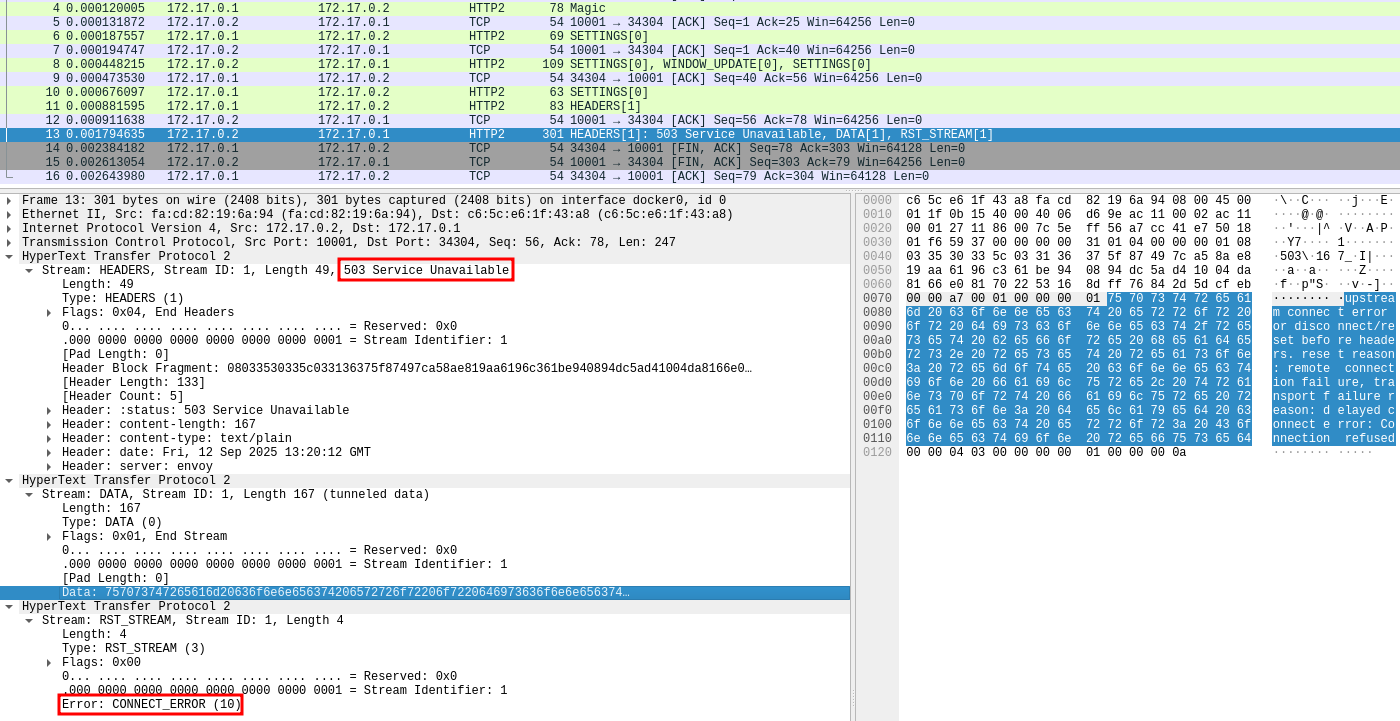
Task: Expand the Header: :status 503 entry
Action: pos(49,411)
